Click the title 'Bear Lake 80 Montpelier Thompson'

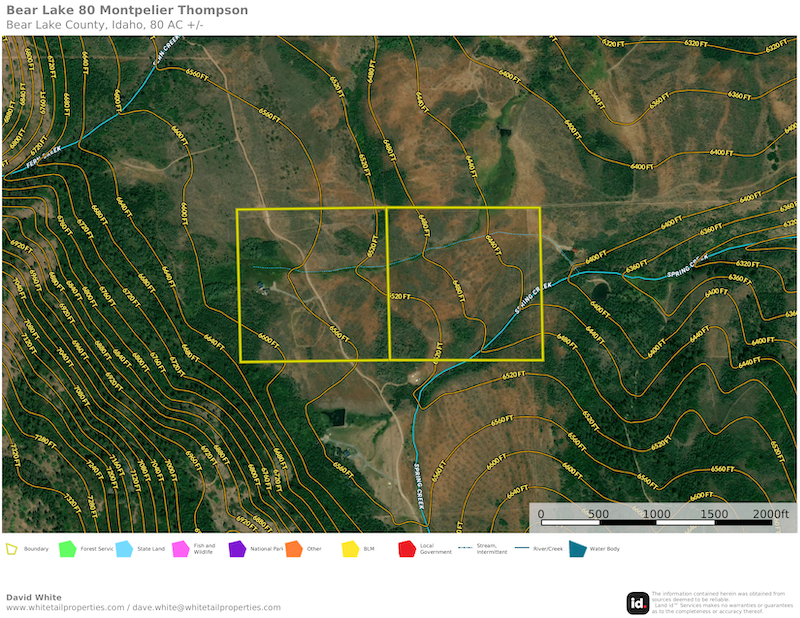coord(127,10)
